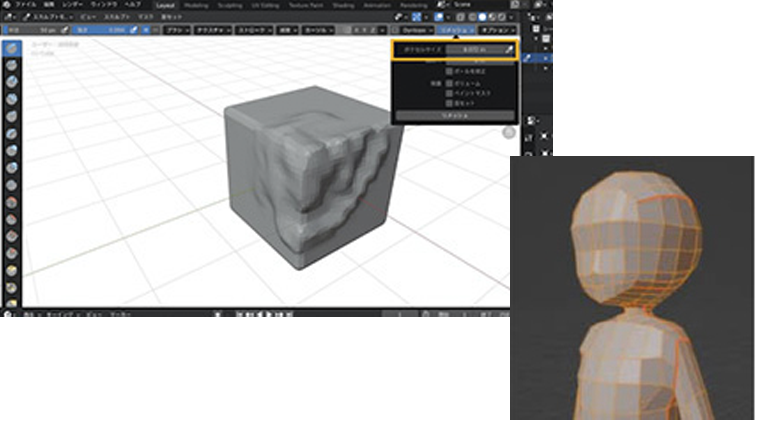Select the first sculpt brush in the toolbar
The image size is (768, 432).
(x=12, y=48)
